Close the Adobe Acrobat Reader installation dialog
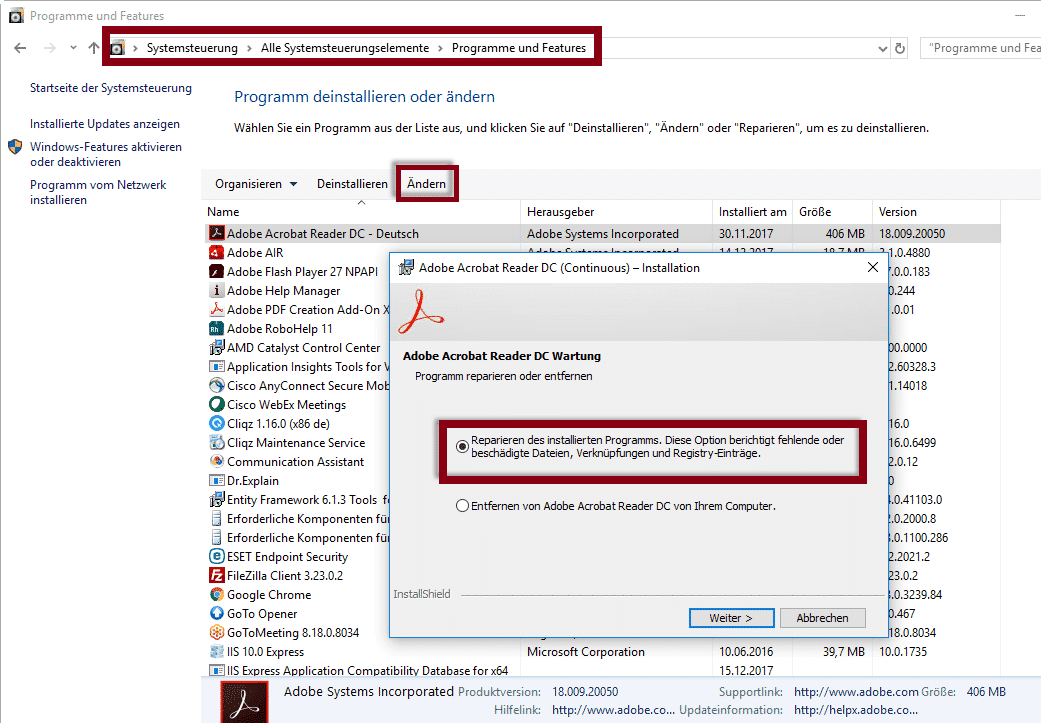Image resolution: width=1041 pixels, height=723 pixels. pyautogui.click(x=872, y=267)
